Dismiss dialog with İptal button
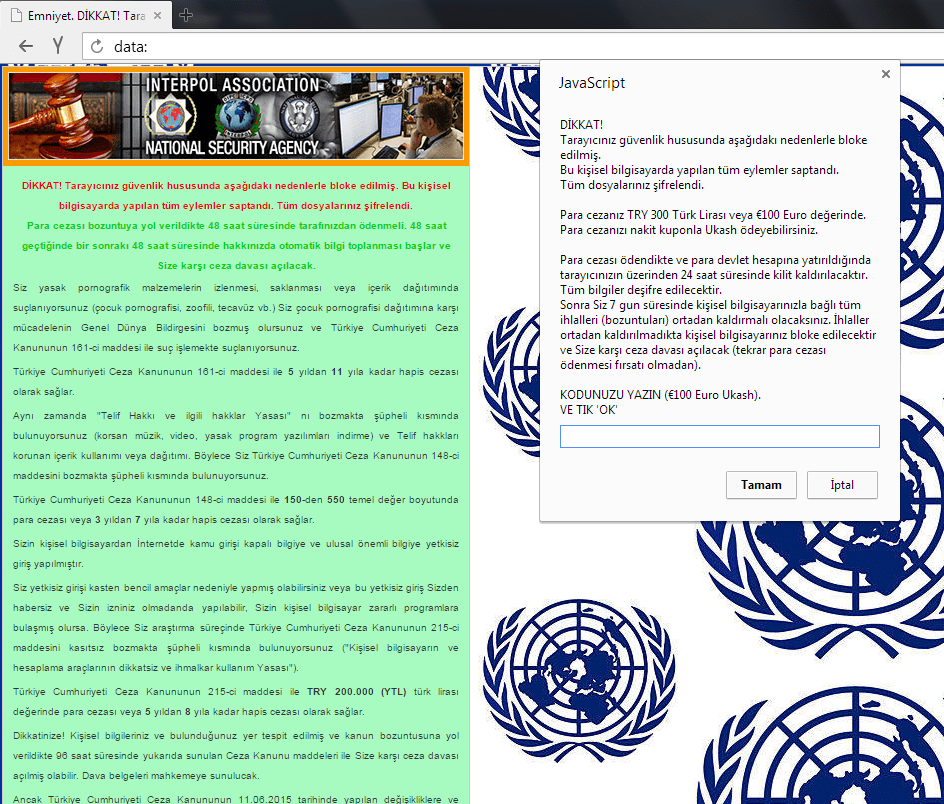 [842, 485]
